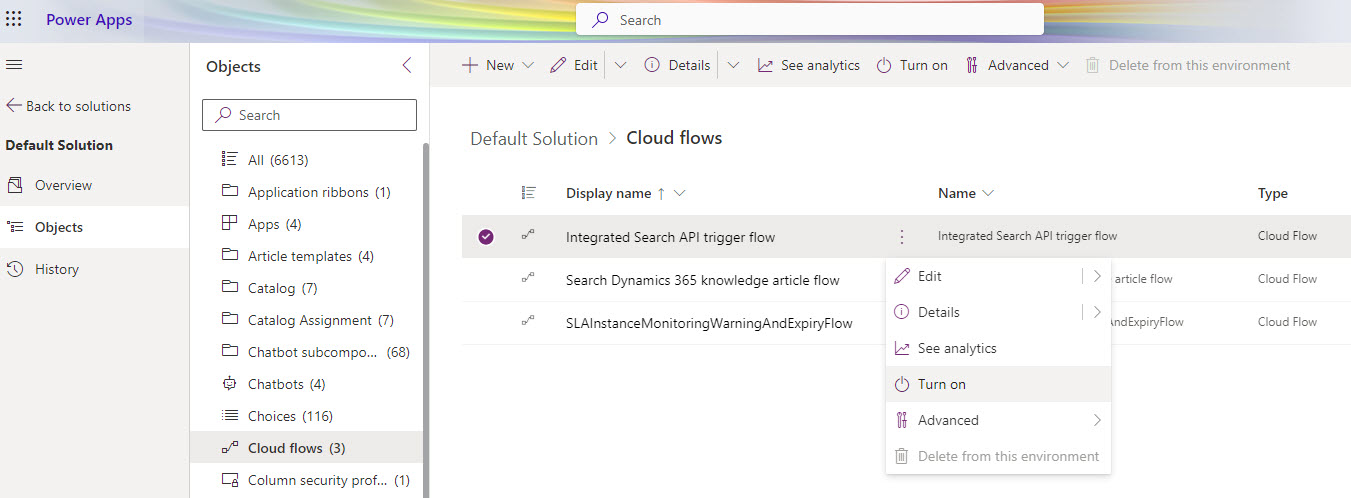Click the Objects search input field
The width and height of the screenshot is (1351, 498).
[x=320, y=115]
